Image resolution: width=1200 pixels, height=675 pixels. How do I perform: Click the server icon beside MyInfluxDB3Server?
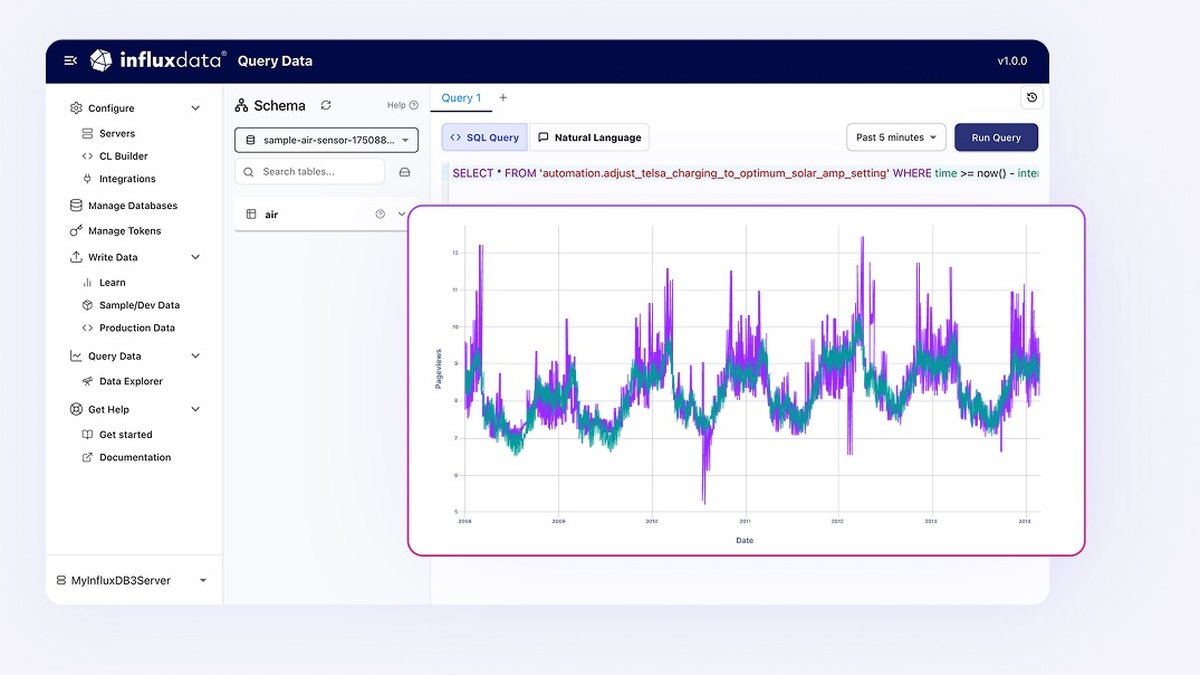(61, 580)
